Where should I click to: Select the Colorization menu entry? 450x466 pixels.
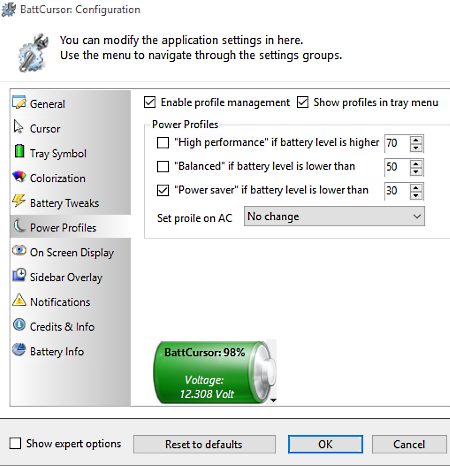point(70,178)
